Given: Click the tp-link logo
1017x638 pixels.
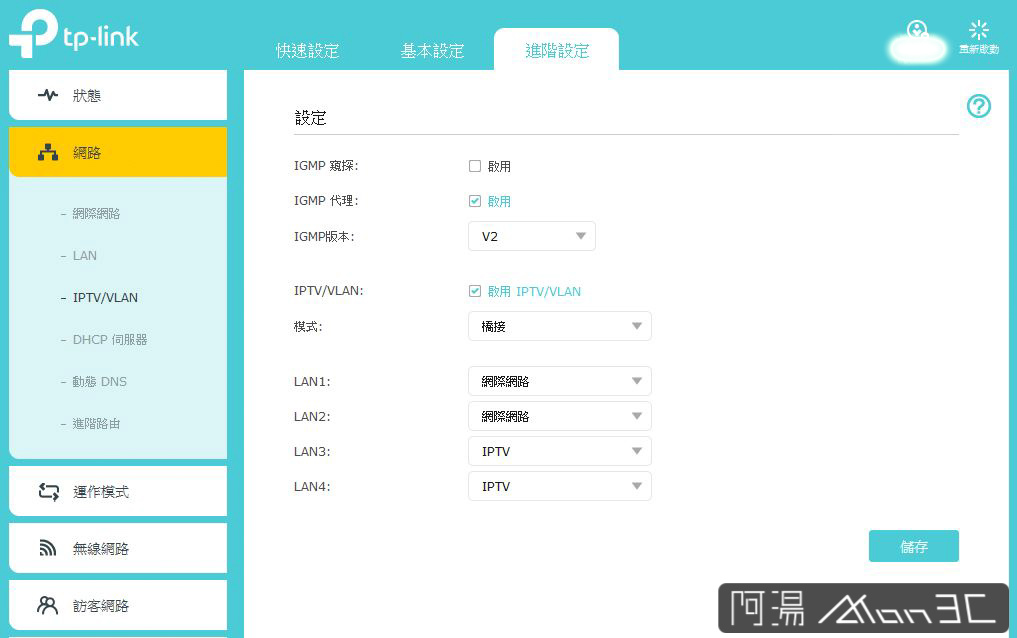Looking at the screenshot, I should 74,34.
